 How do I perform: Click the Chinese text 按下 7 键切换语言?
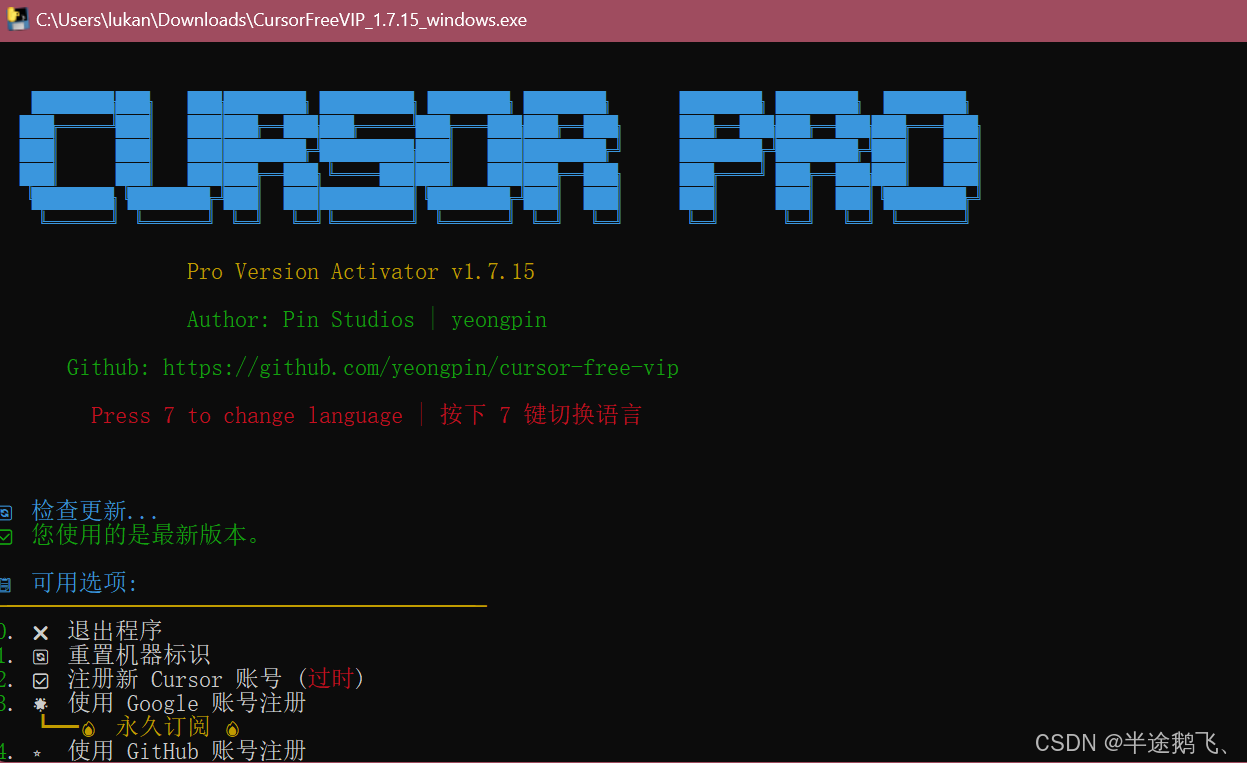pyautogui.click(x=541, y=415)
